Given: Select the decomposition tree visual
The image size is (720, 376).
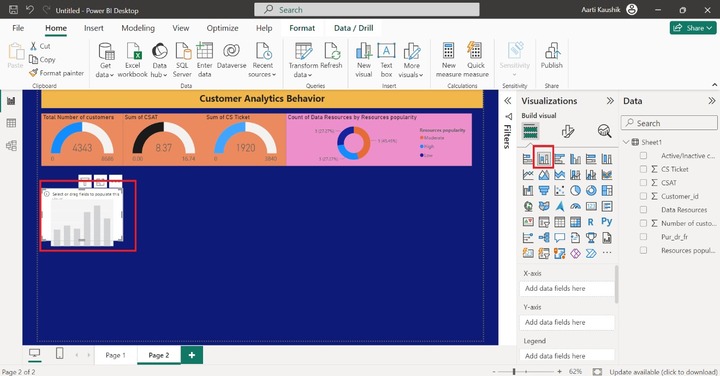Looking at the screenshot, I should 544,238.
